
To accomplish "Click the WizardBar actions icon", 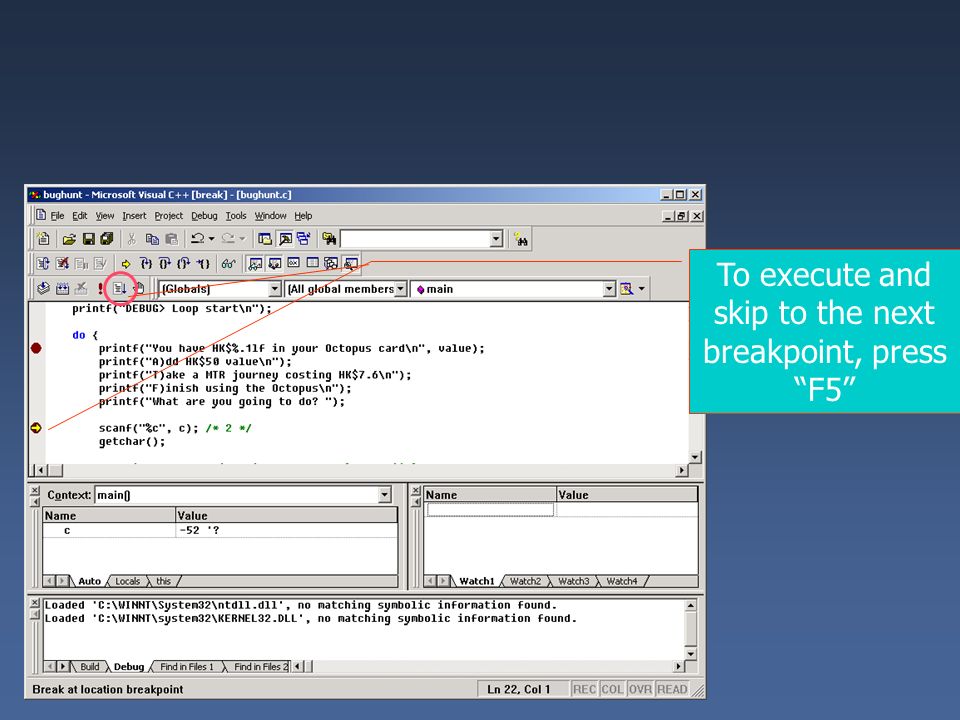I will pos(626,289).
